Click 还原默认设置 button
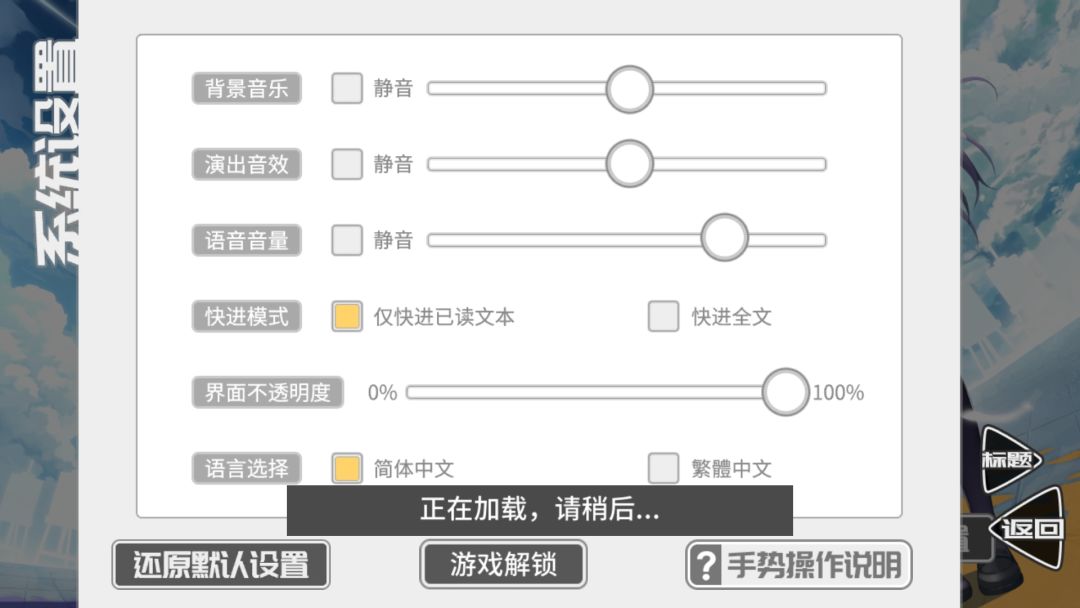Viewport: 1080px width, 608px height. tap(221, 565)
